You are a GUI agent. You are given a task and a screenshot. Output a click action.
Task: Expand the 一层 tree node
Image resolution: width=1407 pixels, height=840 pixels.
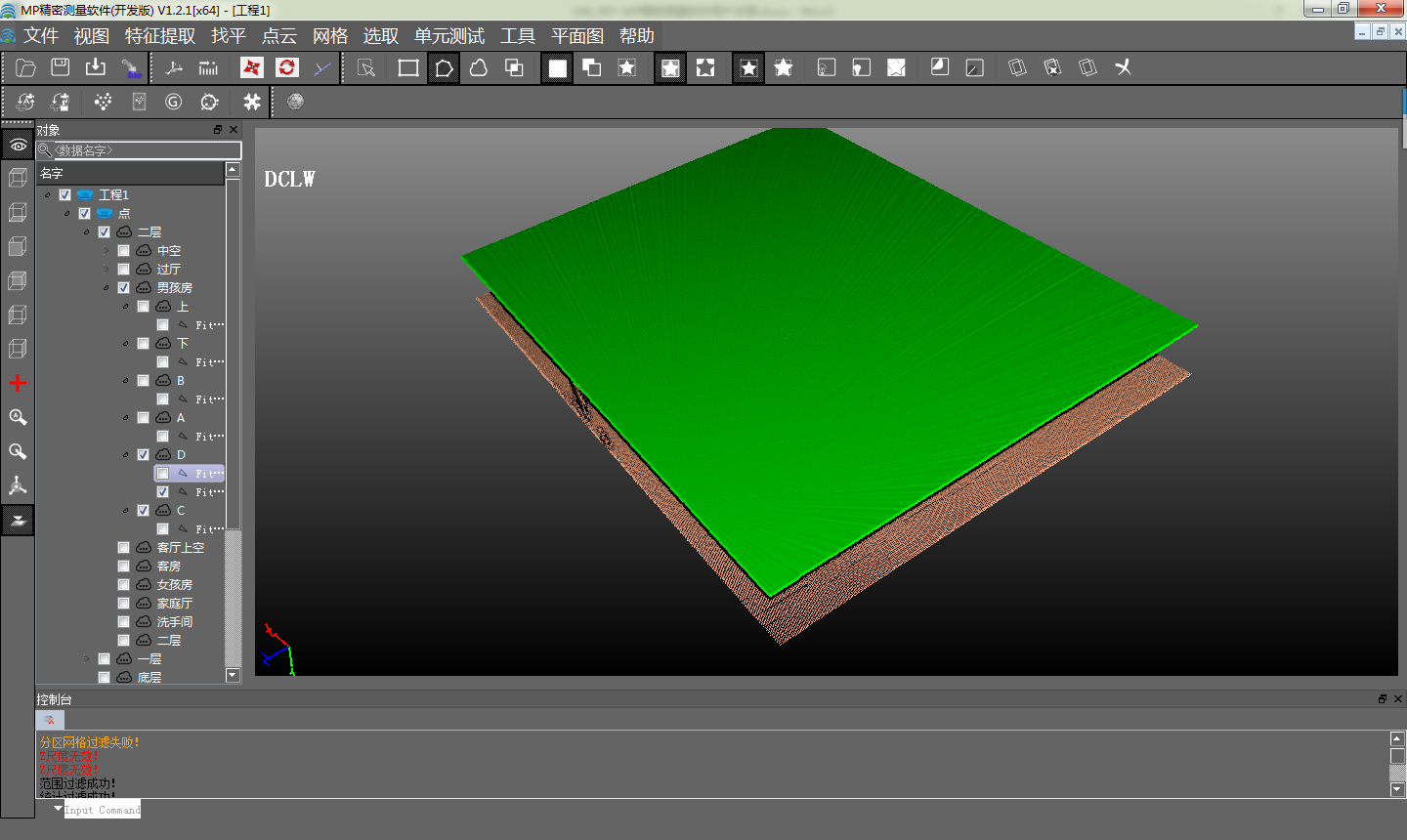pyautogui.click(x=86, y=659)
